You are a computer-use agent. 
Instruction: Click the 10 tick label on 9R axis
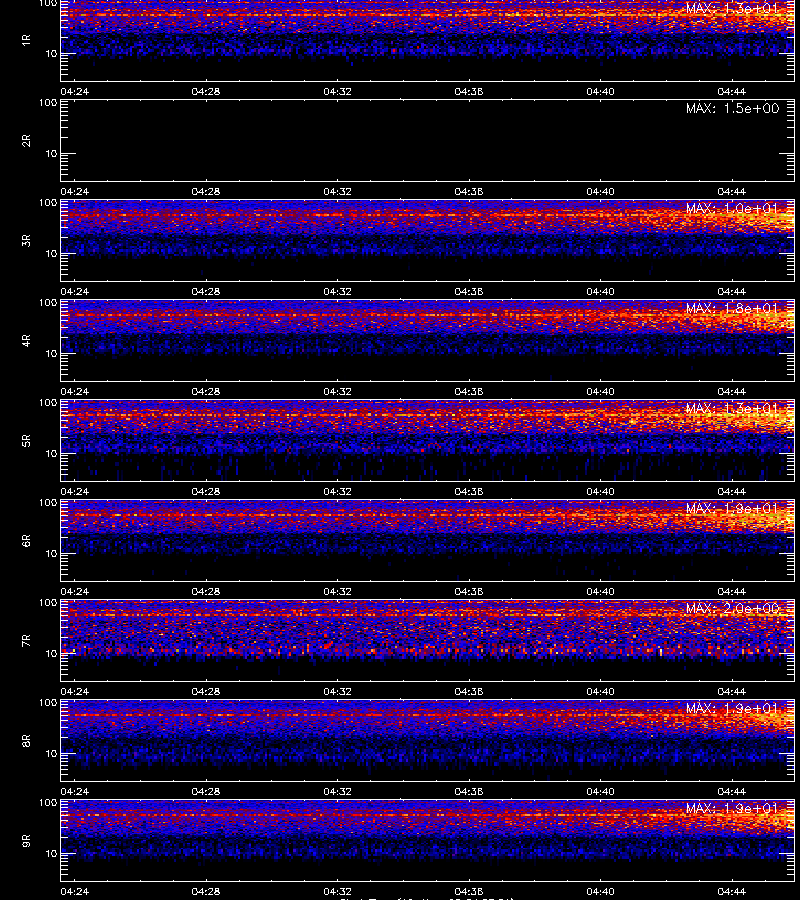pyautogui.click(x=51, y=854)
